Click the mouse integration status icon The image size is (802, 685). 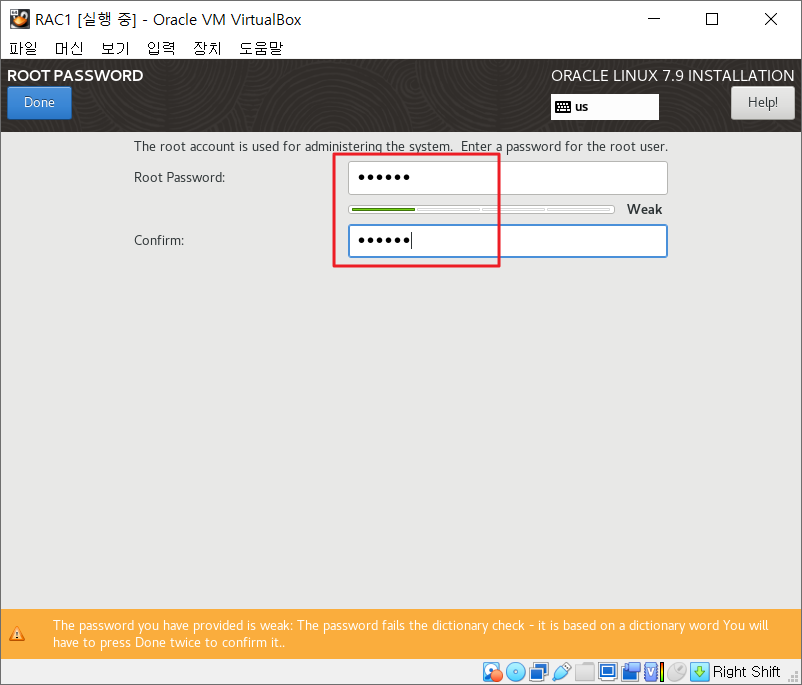pyautogui.click(x=677, y=672)
